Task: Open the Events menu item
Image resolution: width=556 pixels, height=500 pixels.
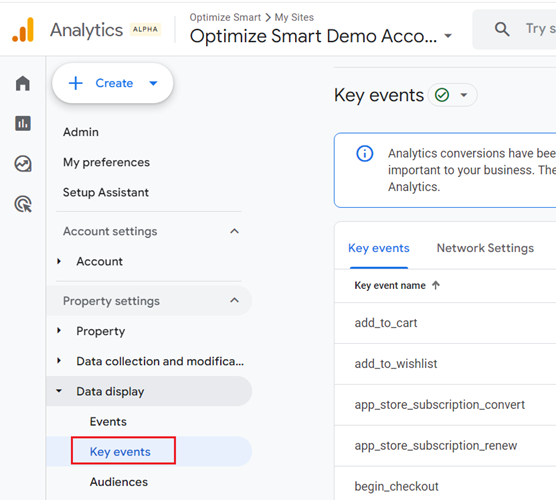Action: point(108,422)
